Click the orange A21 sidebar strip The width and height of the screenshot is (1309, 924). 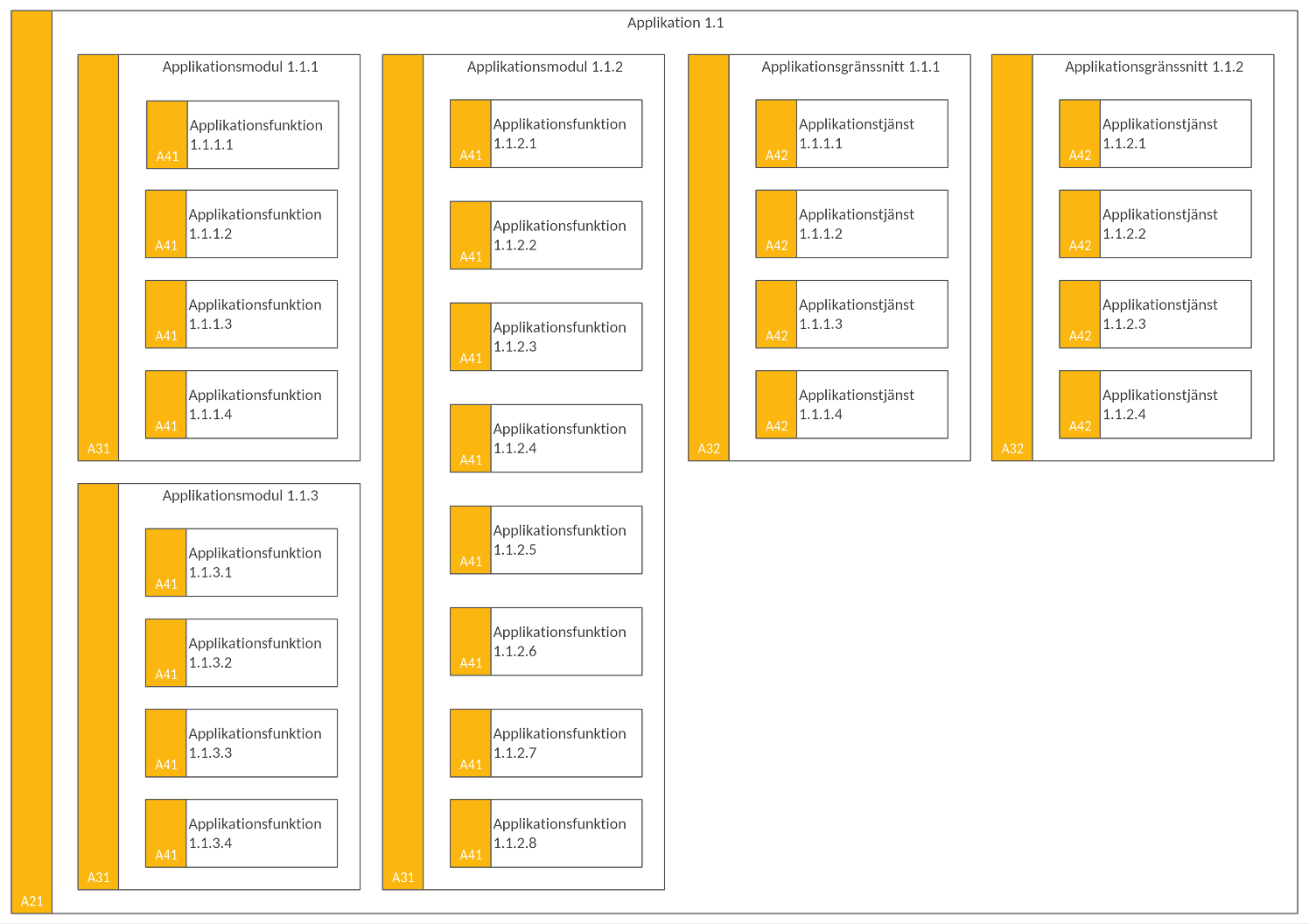pos(31,462)
